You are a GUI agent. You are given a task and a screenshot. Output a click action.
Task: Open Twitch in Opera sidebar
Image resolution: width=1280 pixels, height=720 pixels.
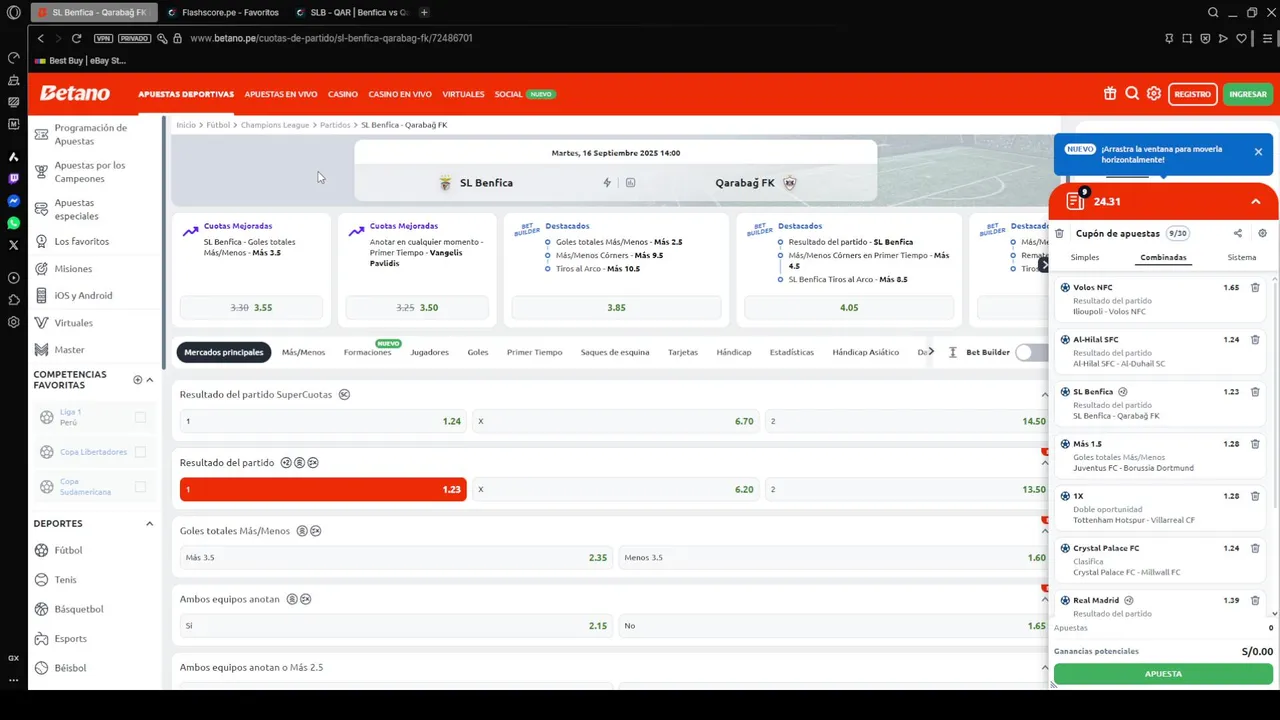pos(13,179)
